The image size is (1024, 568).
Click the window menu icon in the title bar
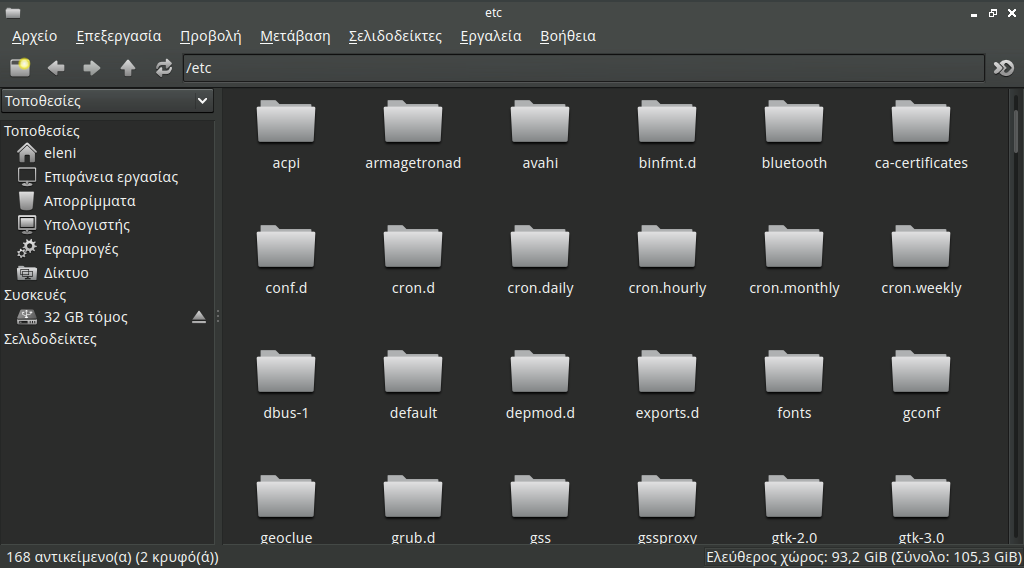coord(13,12)
